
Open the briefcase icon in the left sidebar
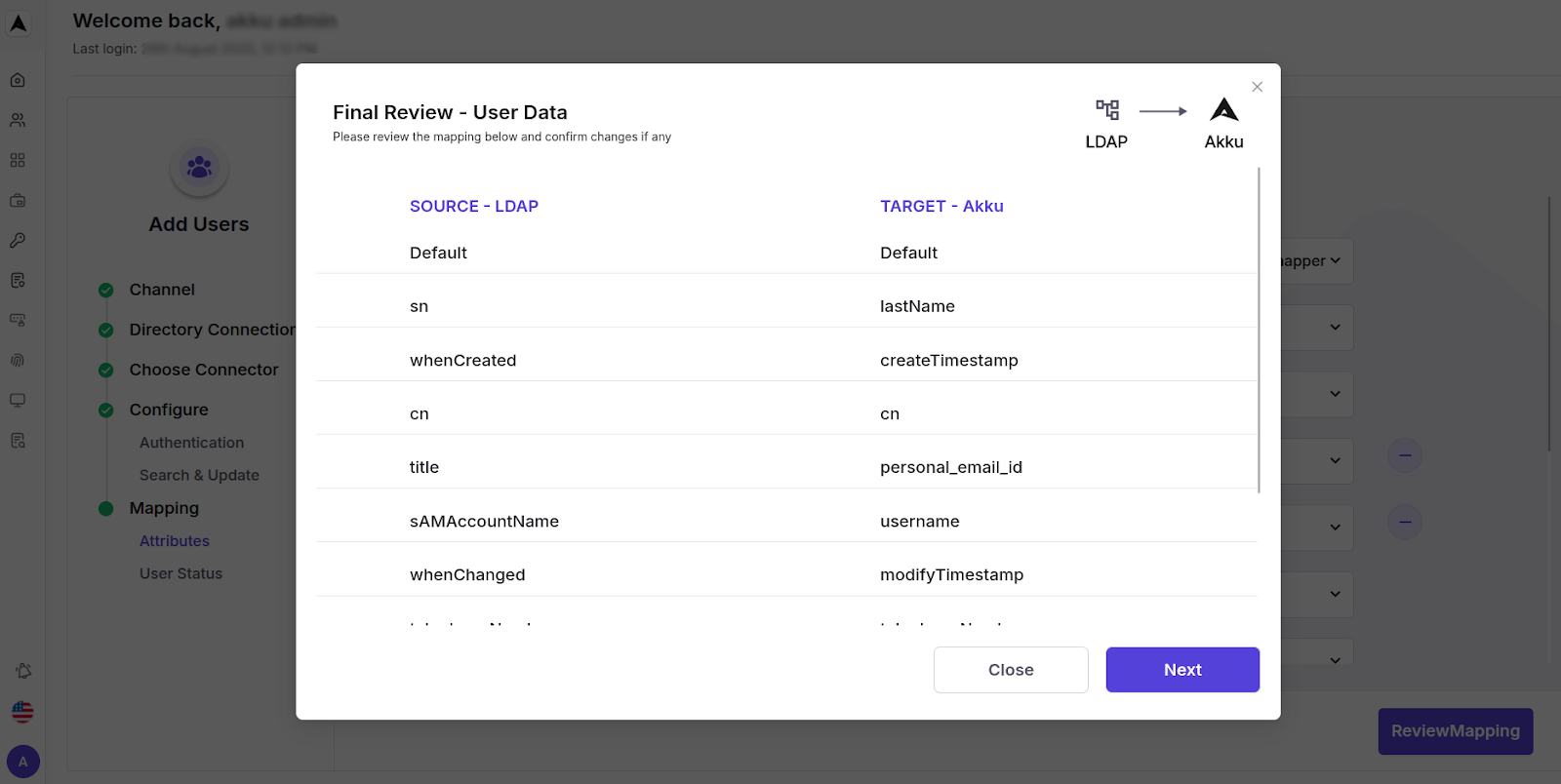[18, 200]
